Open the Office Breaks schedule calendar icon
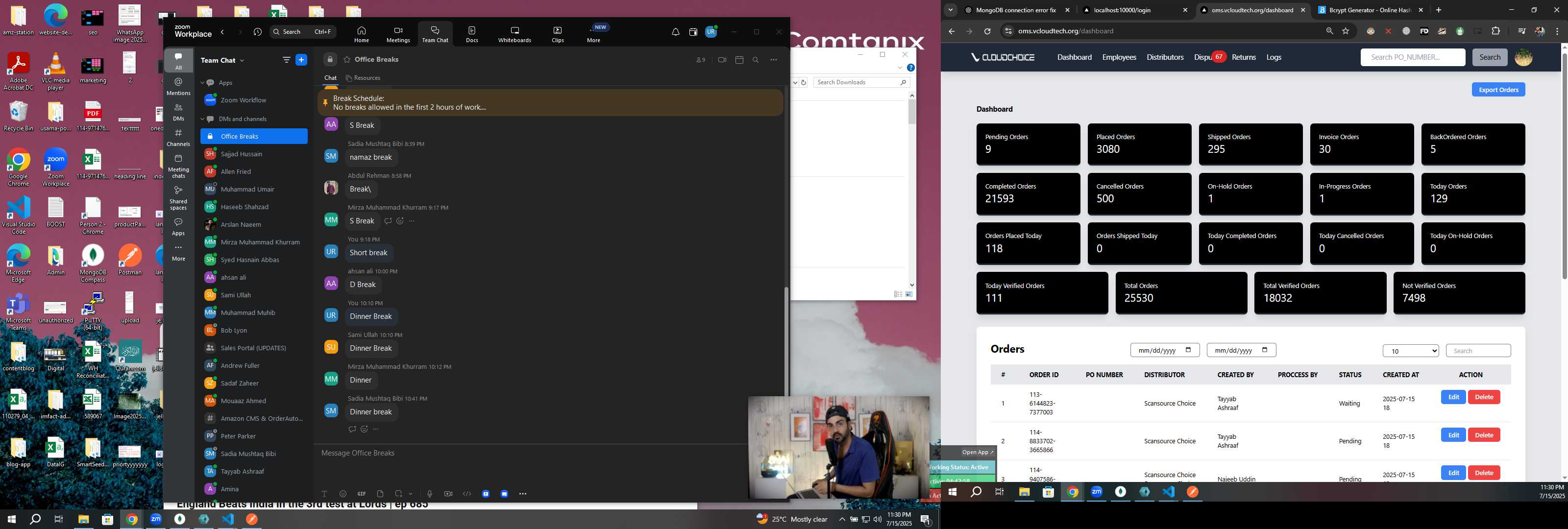 [739, 60]
